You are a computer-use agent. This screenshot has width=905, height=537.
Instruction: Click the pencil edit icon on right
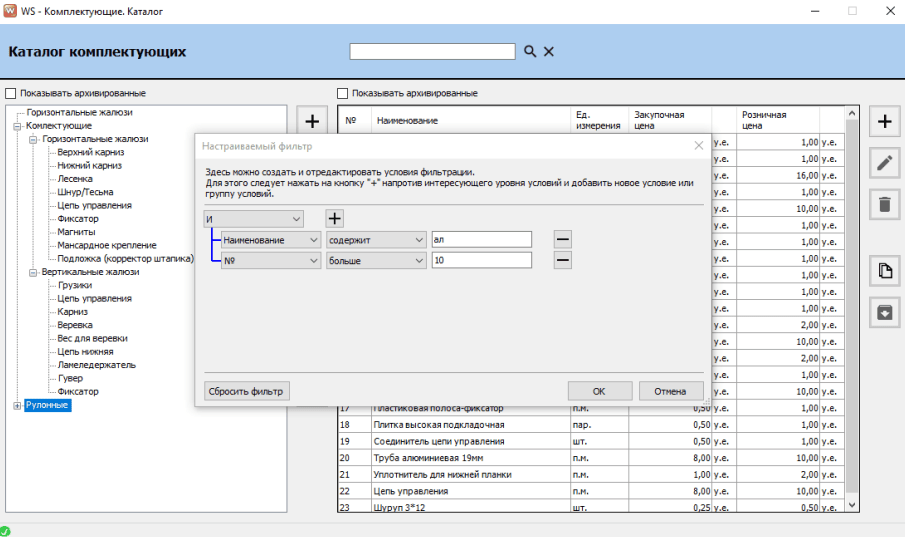point(884,164)
